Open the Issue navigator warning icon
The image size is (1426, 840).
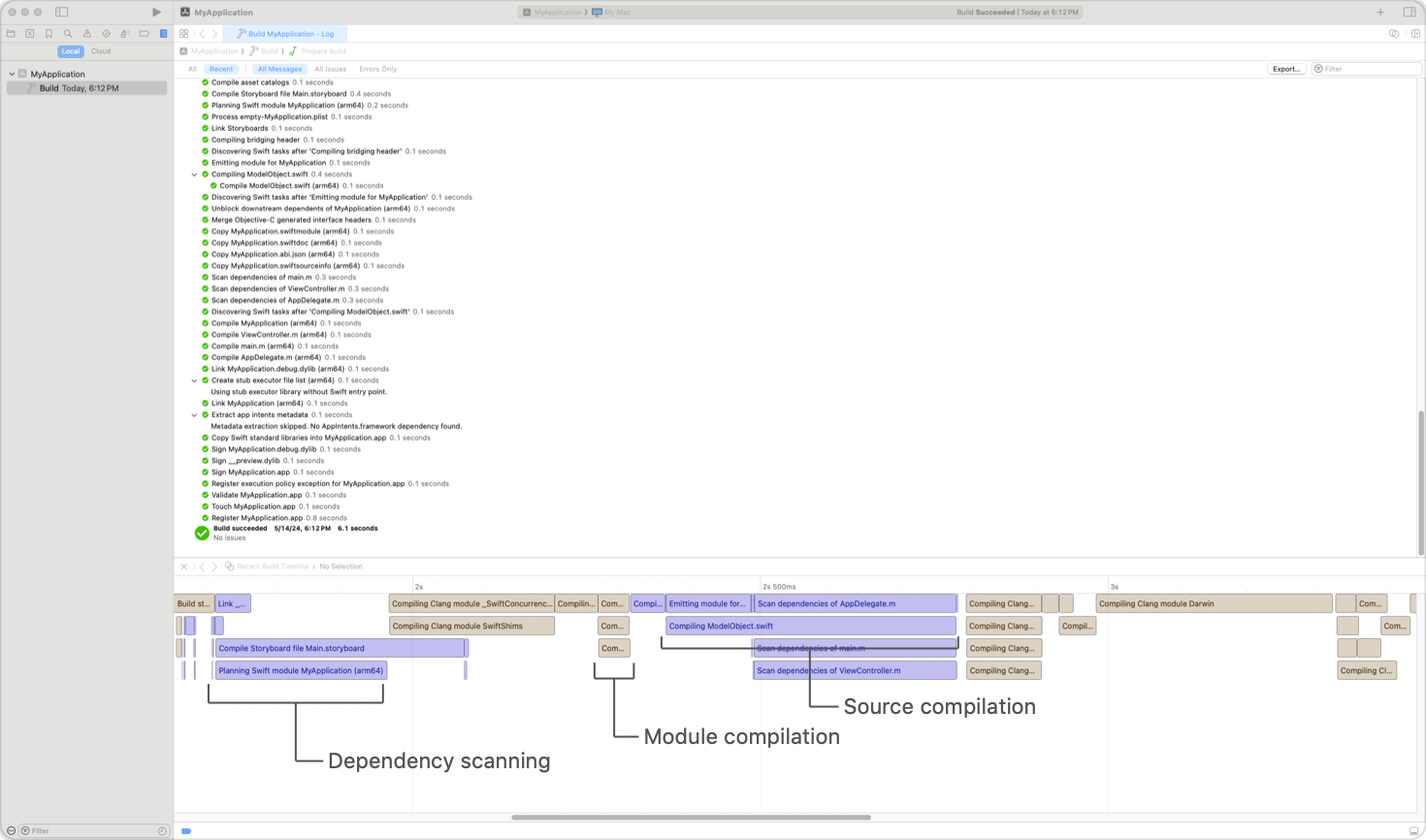[x=87, y=34]
